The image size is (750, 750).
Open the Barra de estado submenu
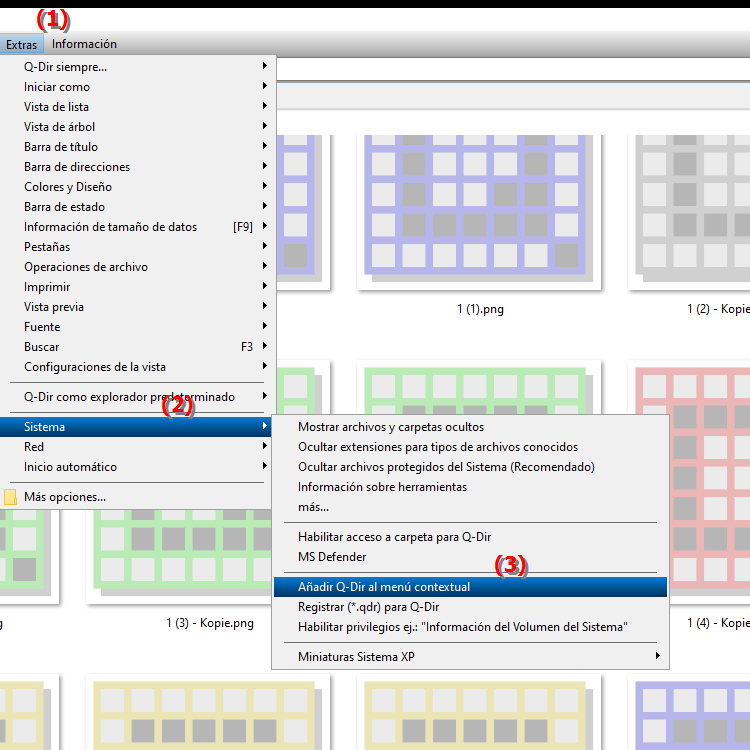pyautogui.click(x=138, y=207)
